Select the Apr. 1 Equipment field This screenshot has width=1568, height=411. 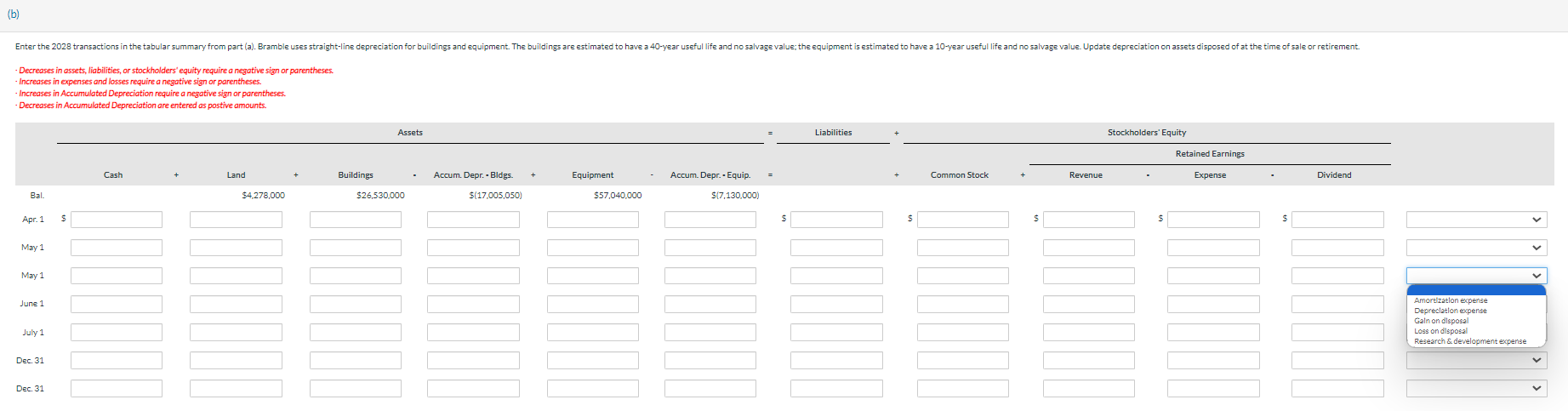click(x=593, y=220)
